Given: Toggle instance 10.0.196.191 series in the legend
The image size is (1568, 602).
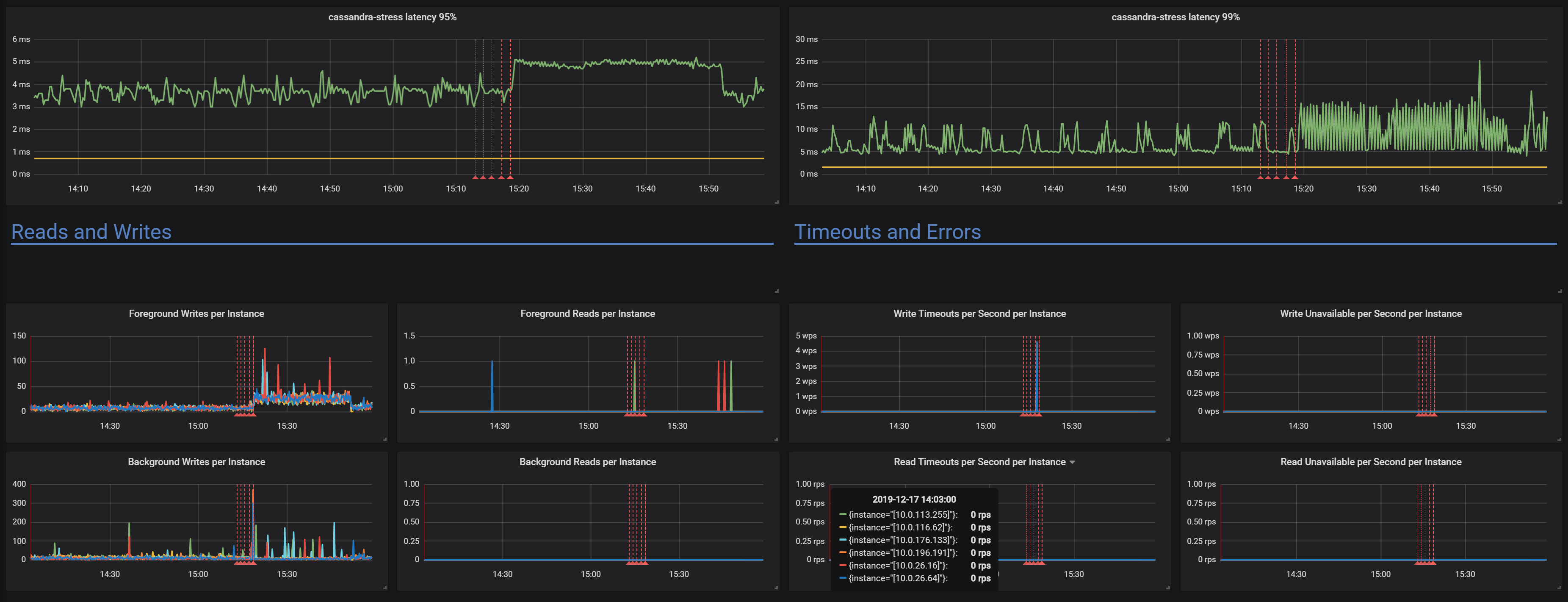Looking at the screenshot, I should click(903, 553).
